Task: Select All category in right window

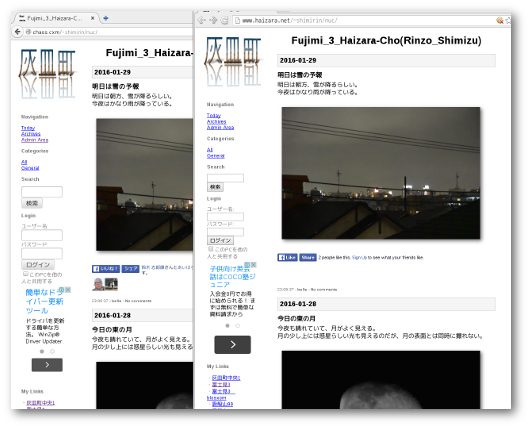Action: (x=210, y=150)
